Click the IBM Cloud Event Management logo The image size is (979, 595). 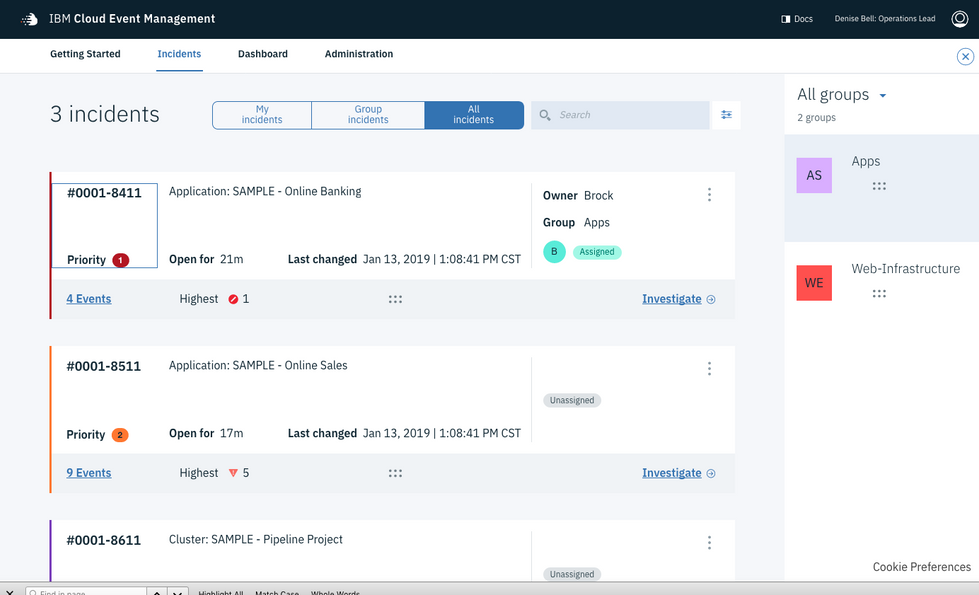tap(29, 19)
